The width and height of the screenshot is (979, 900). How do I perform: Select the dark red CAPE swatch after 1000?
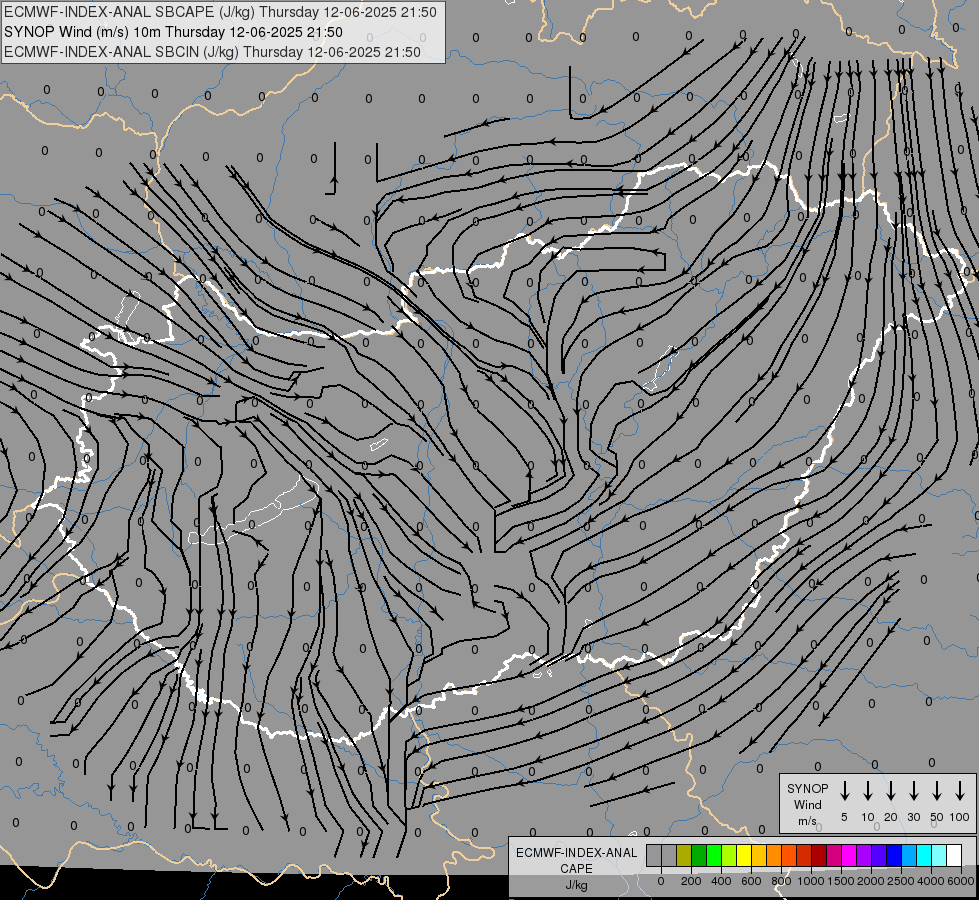point(819,855)
